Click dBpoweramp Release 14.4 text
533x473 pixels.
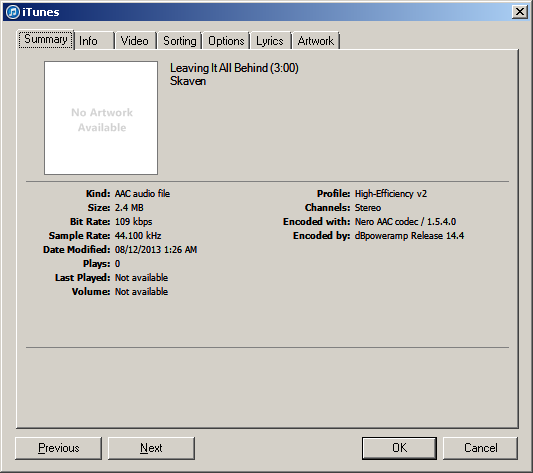pyautogui.click(x=409, y=236)
